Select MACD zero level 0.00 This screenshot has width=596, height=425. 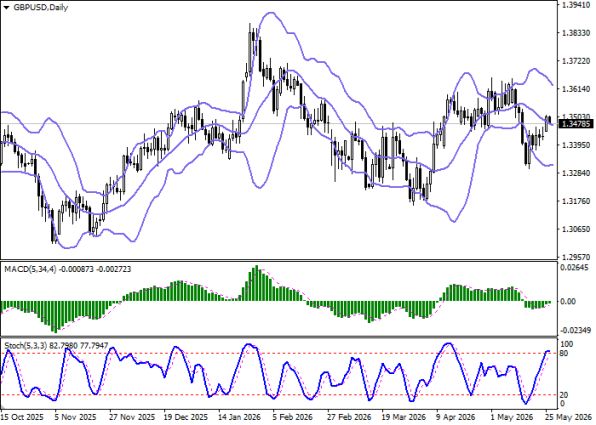pos(568,301)
